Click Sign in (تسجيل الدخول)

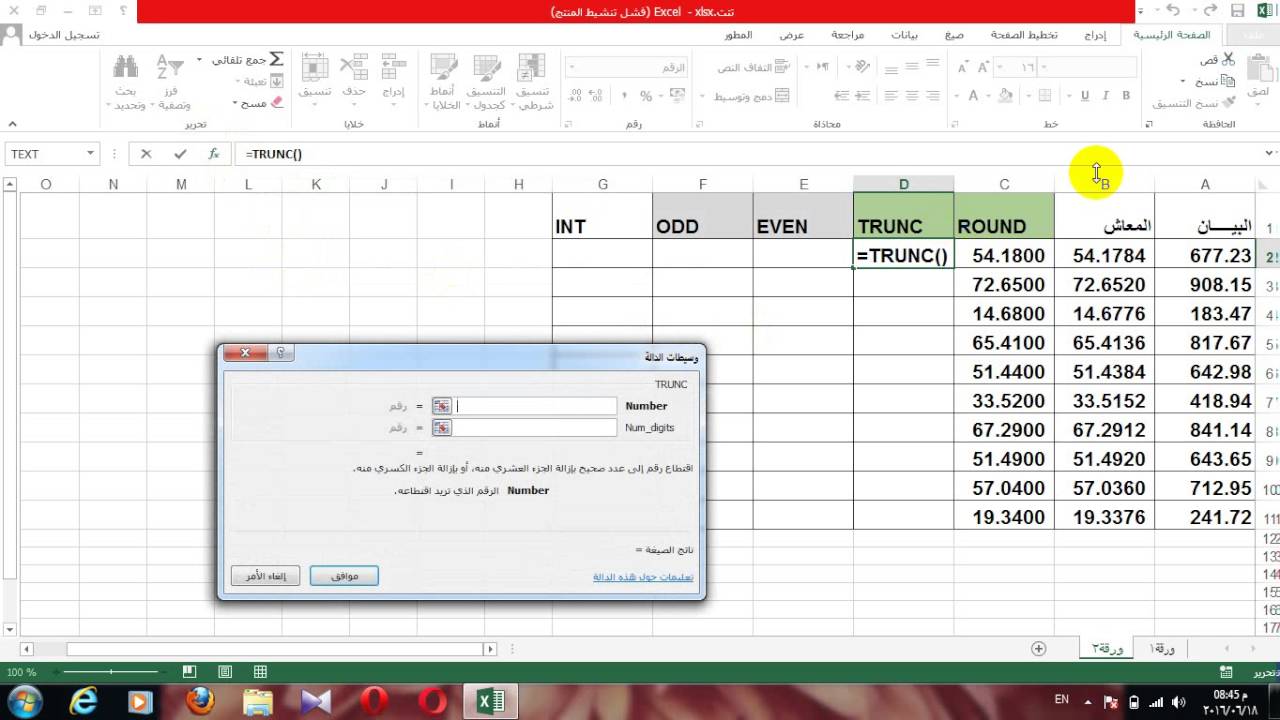64,35
